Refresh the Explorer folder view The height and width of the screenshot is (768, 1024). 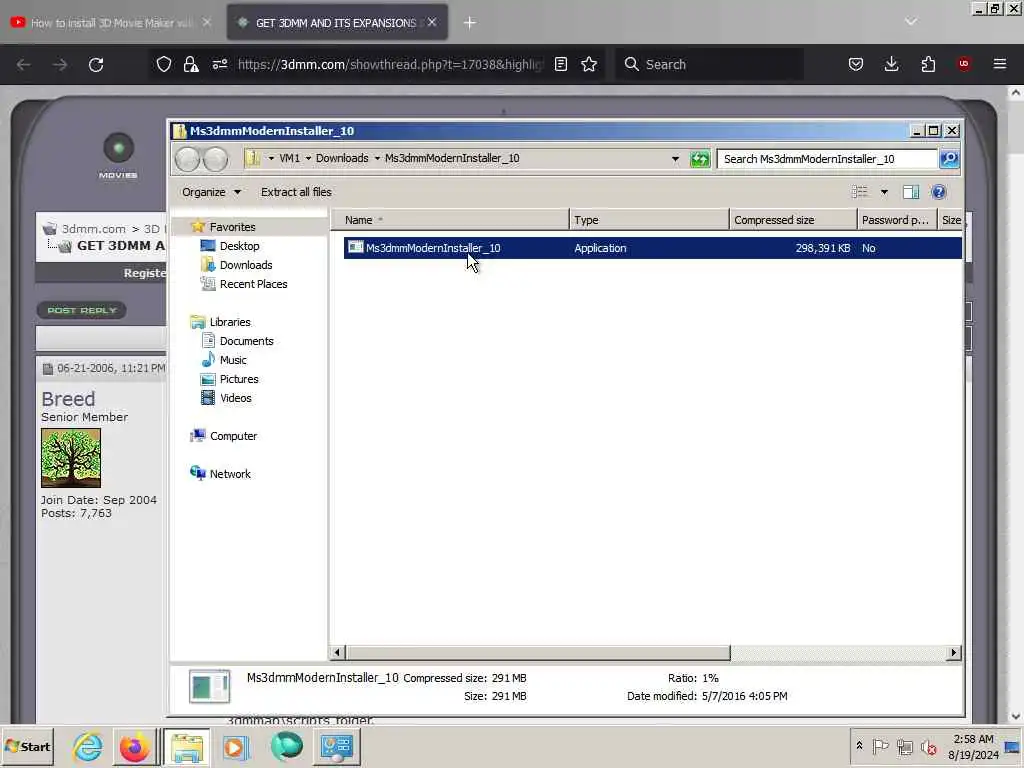pos(699,159)
